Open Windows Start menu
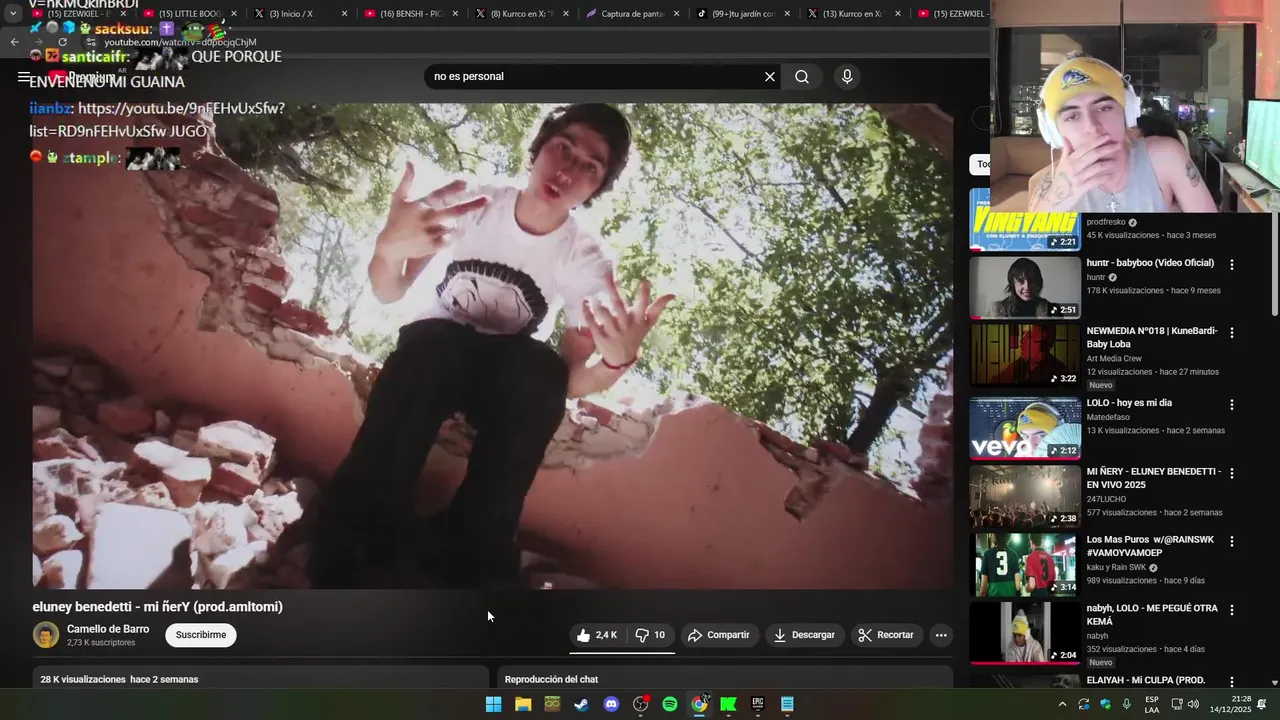 tap(493, 704)
